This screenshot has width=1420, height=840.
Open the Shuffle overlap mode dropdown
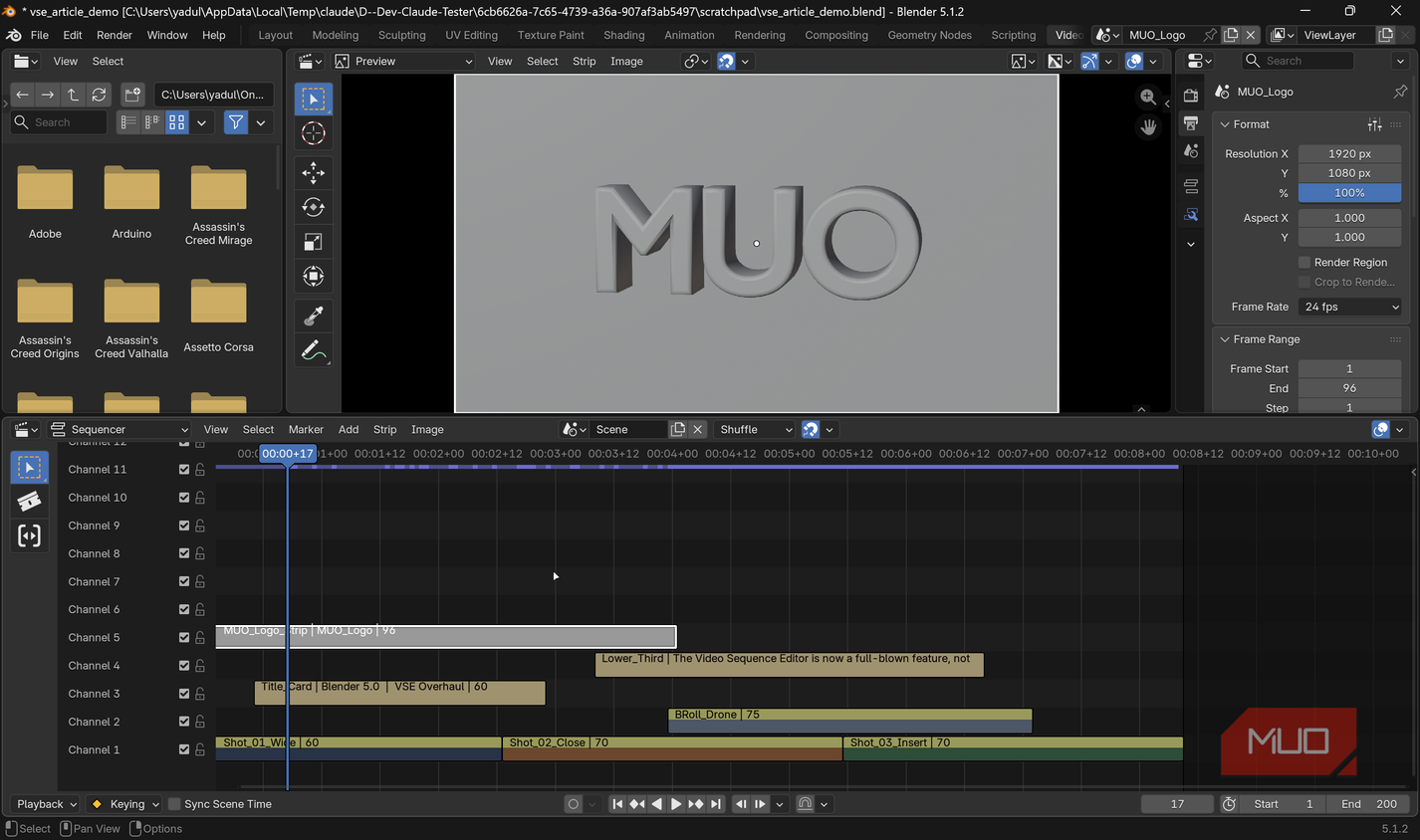(x=756, y=430)
